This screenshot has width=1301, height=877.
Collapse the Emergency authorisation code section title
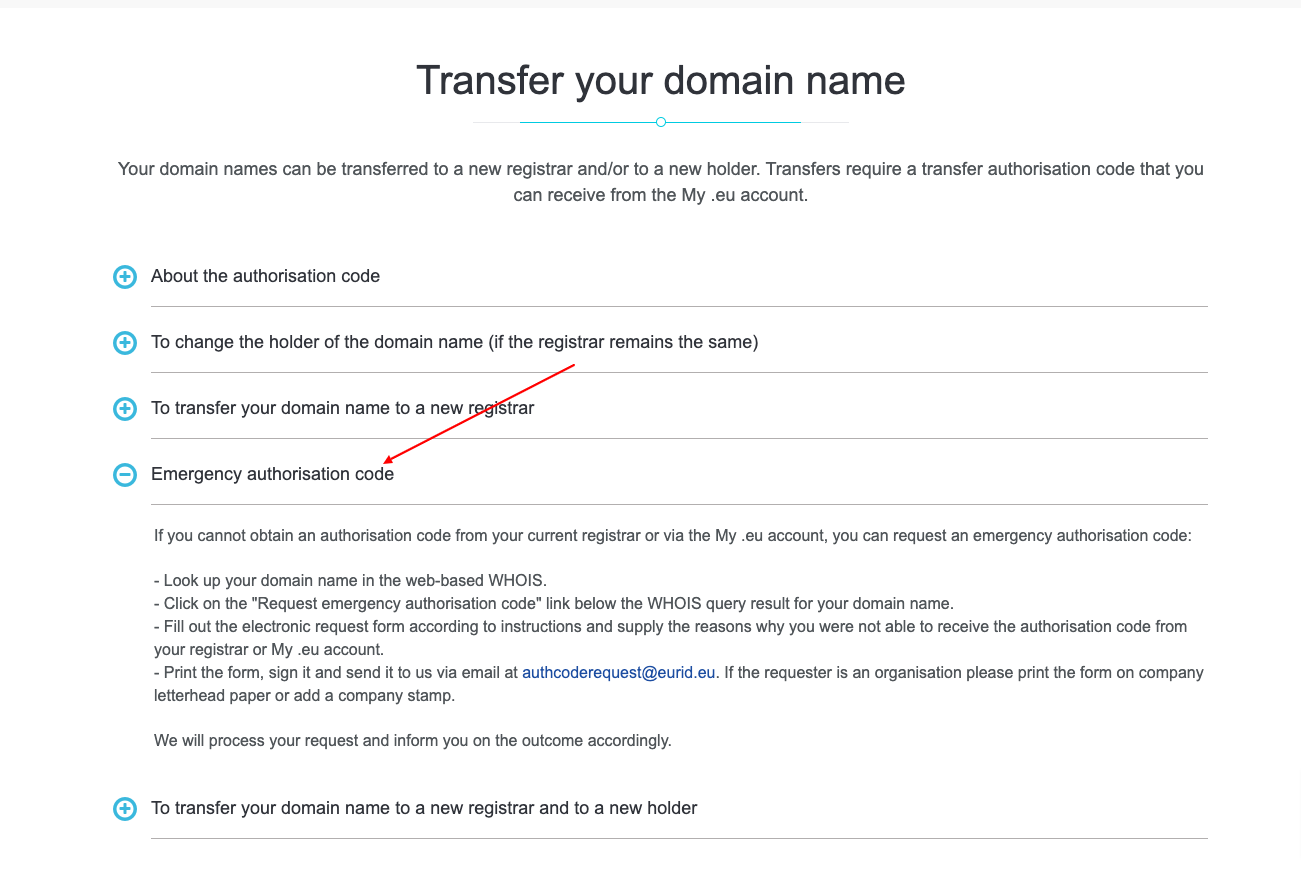(272, 474)
